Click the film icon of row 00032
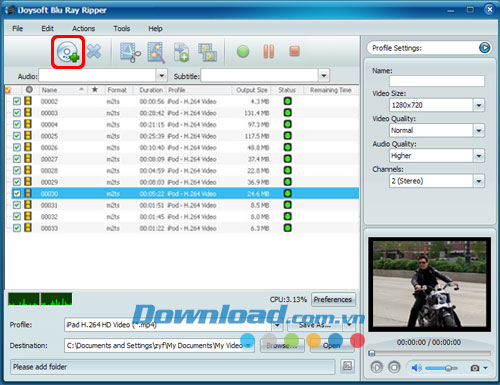The width and height of the screenshot is (500, 385). (x=28, y=216)
